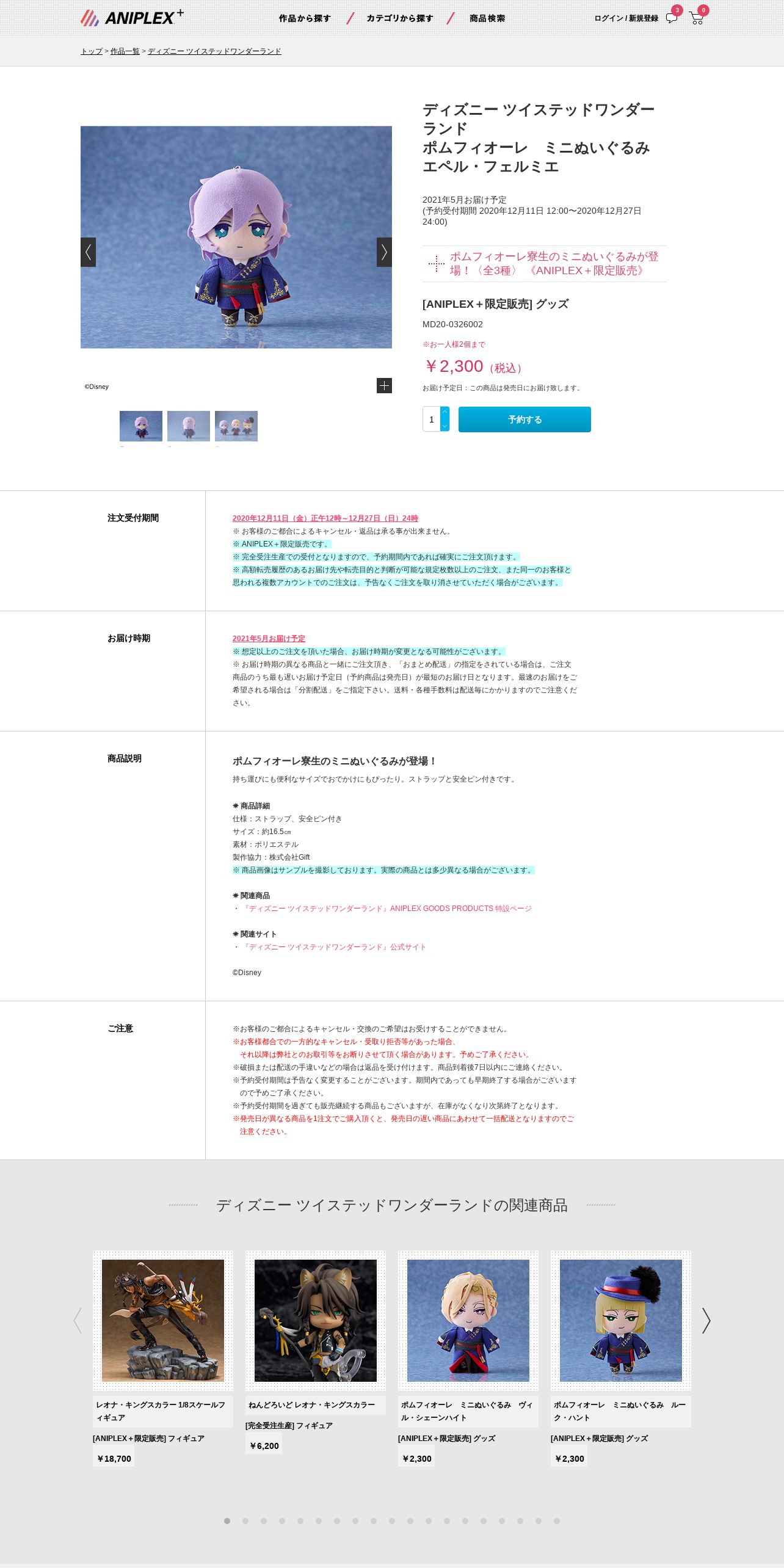Click the MD20-0326002 product code

point(452,324)
